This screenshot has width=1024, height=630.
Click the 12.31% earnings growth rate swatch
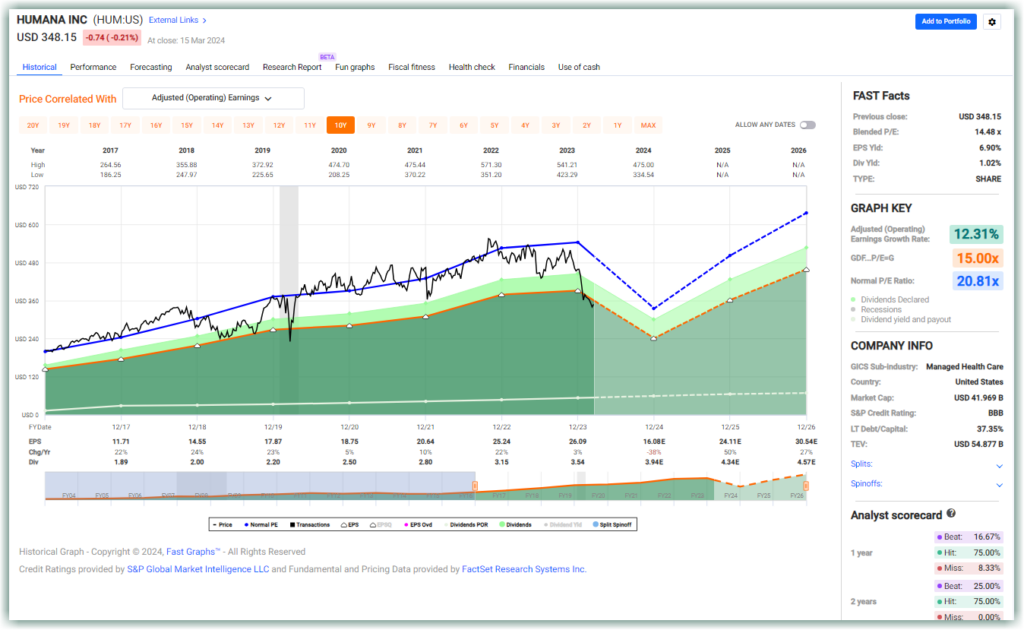[976, 234]
